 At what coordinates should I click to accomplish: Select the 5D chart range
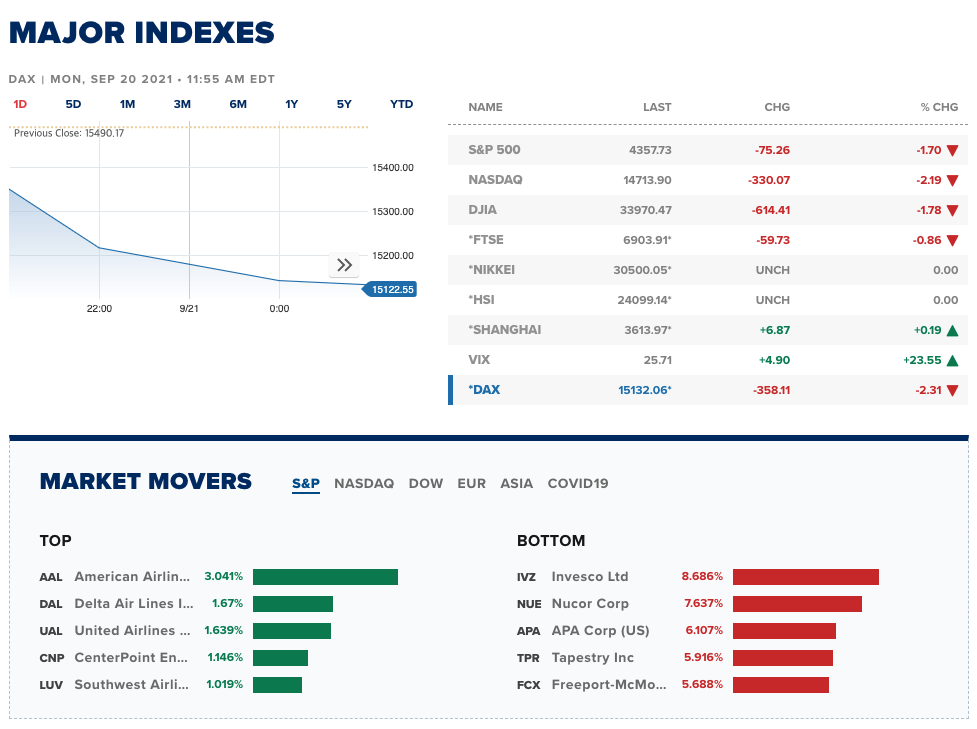point(74,104)
